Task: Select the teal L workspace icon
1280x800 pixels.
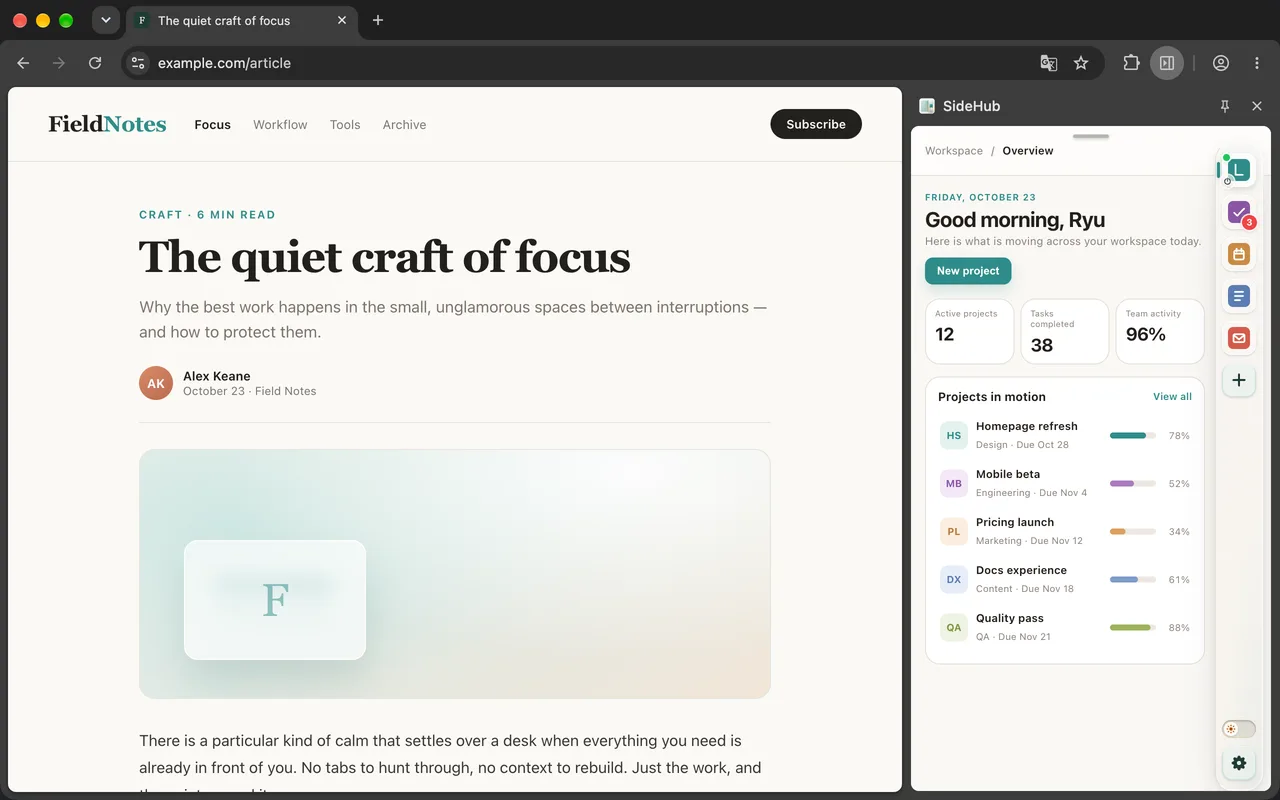Action: (x=1239, y=170)
